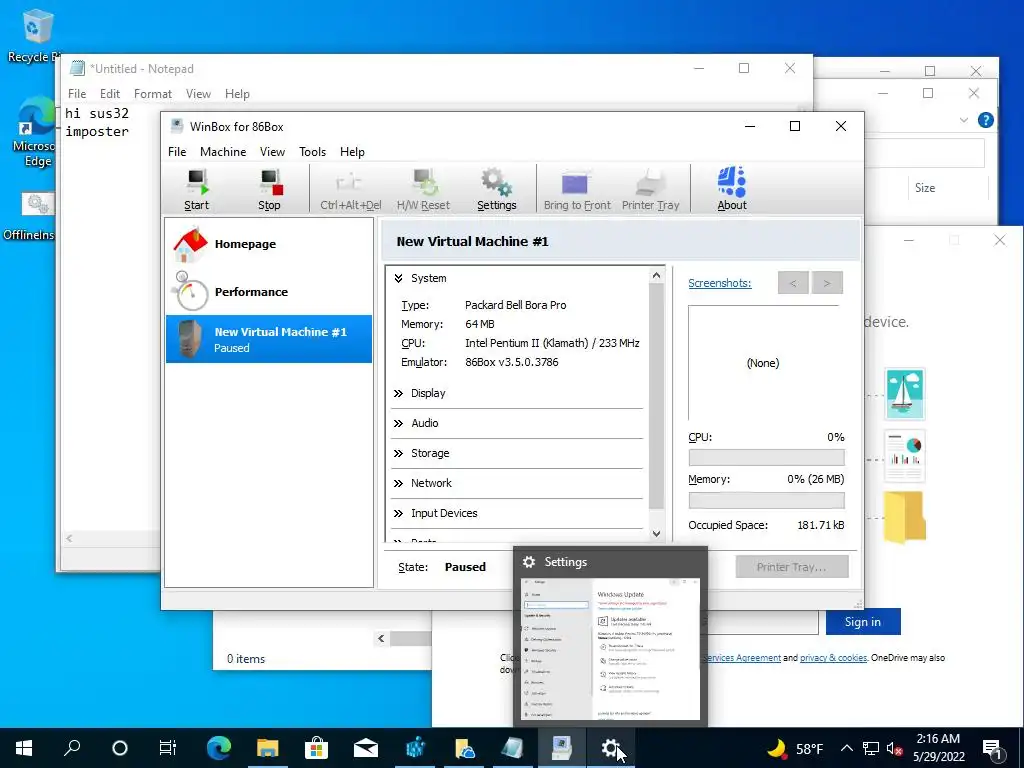Open WinBox View menu
The height and width of the screenshot is (768, 1024).
(x=272, y=152)
